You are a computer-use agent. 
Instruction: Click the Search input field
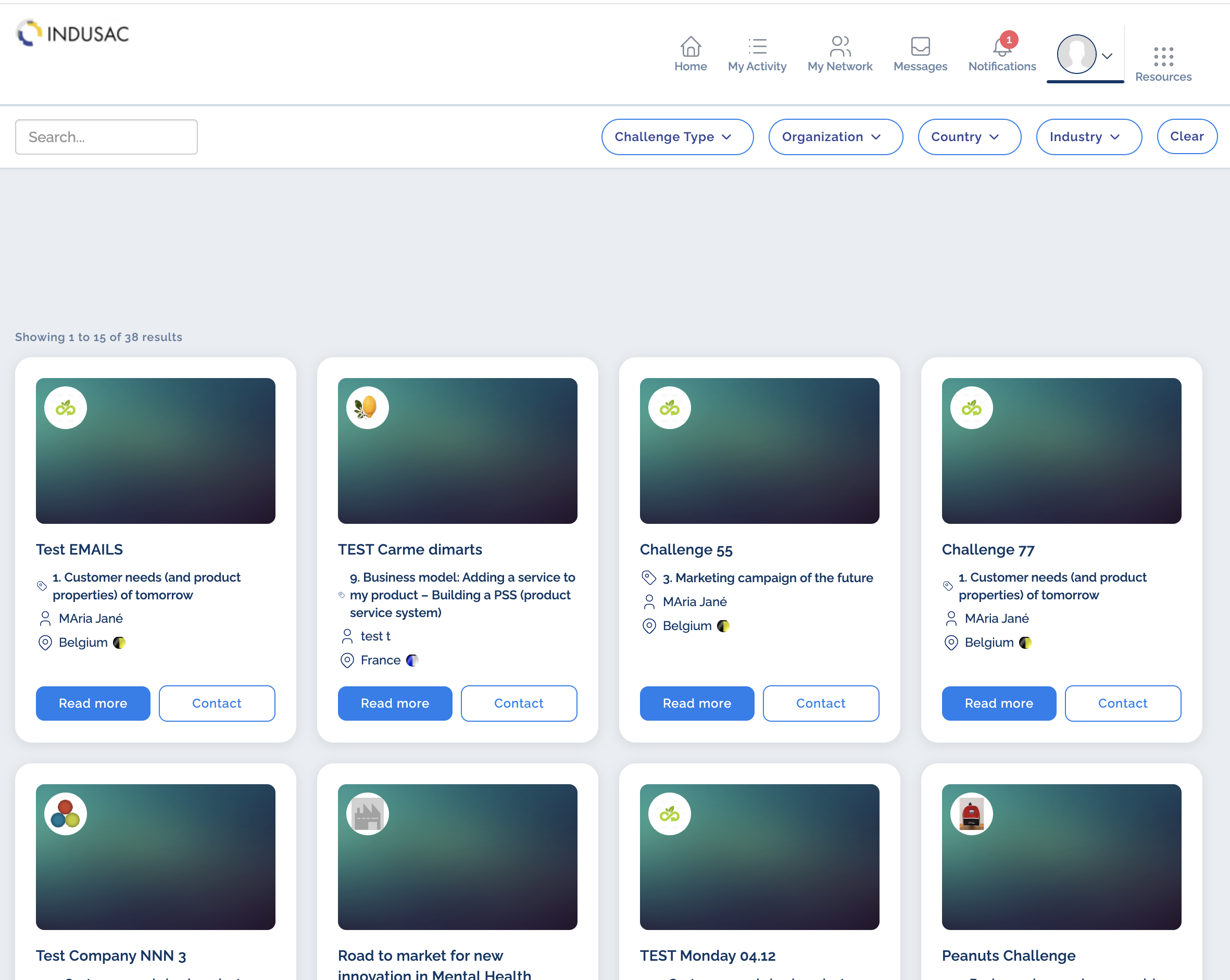click(107, 137)
